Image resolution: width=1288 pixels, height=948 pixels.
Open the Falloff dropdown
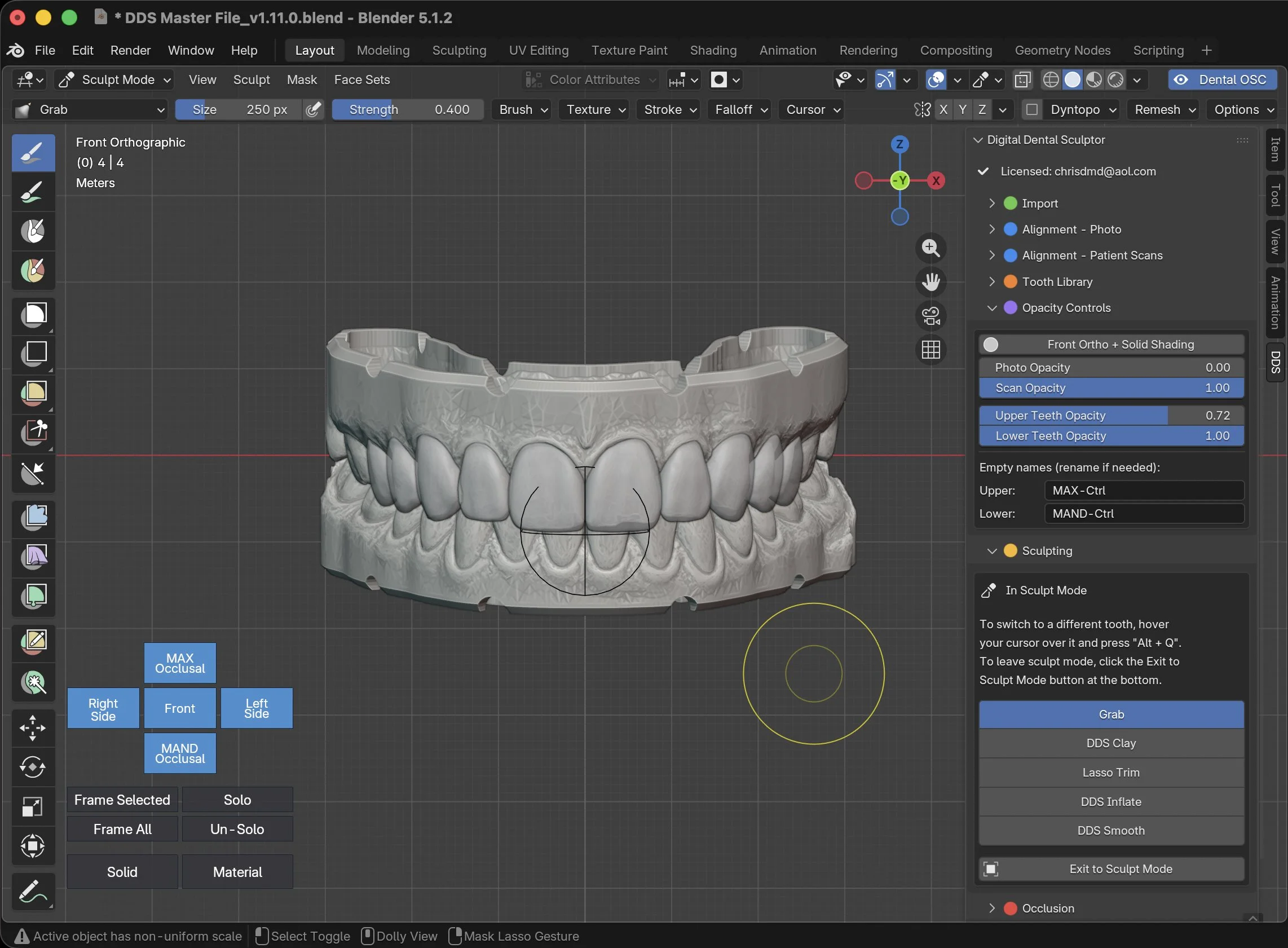[x=740, y=109]
